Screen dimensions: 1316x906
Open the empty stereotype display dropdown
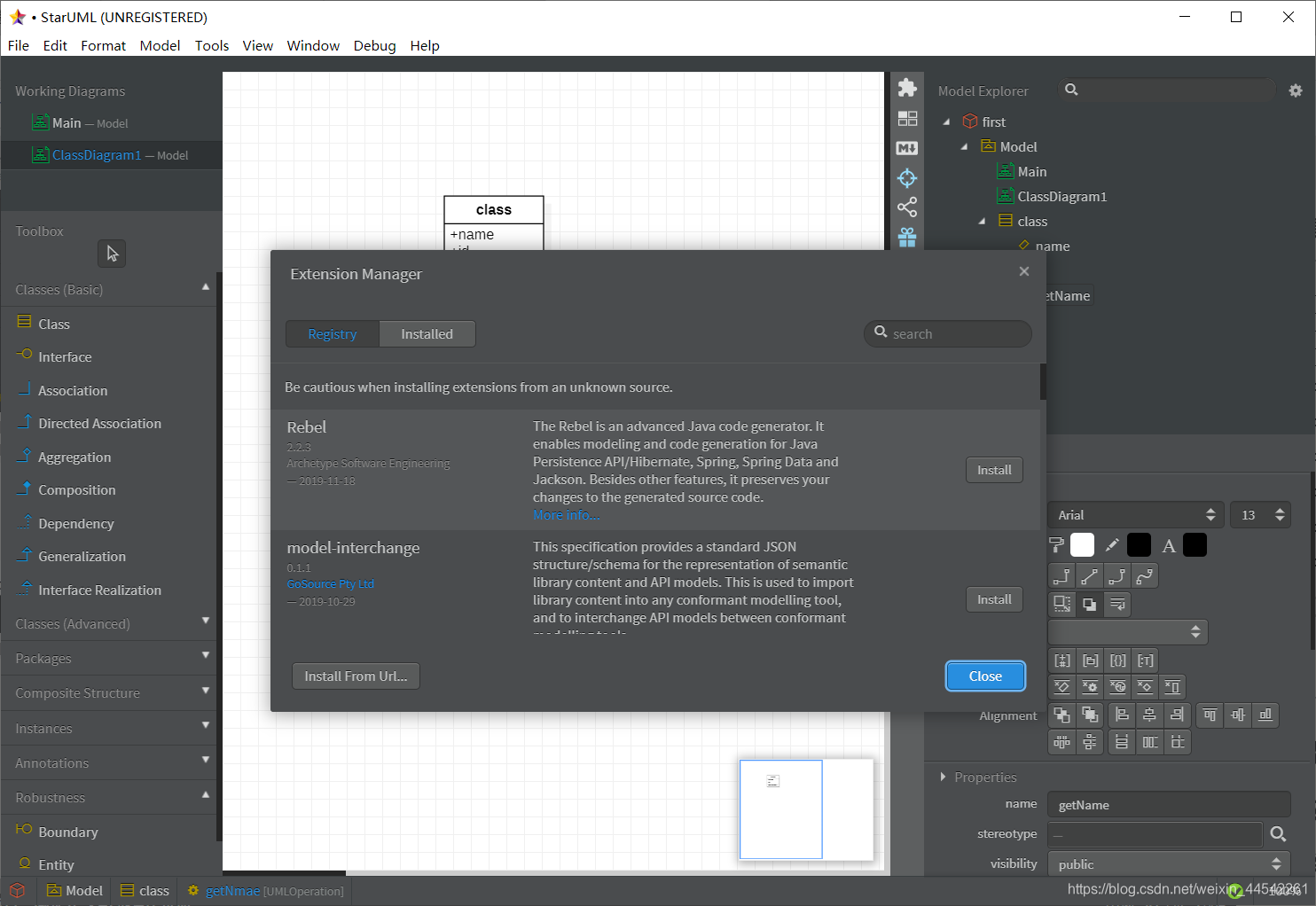[x=1128, y=632]
